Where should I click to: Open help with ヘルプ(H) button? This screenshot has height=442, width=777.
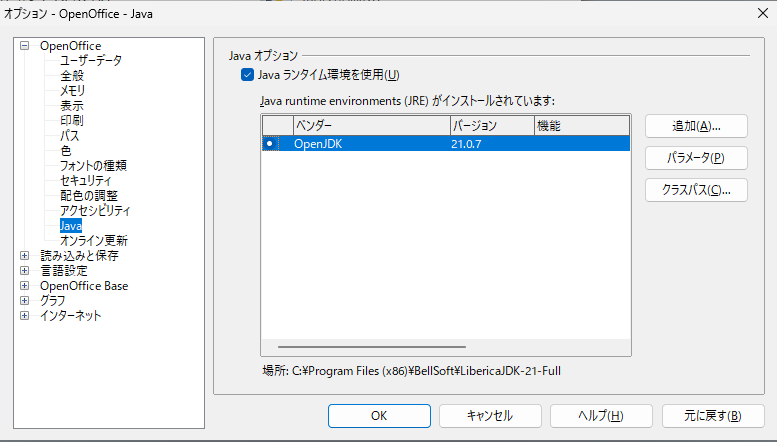click(601, 416)
